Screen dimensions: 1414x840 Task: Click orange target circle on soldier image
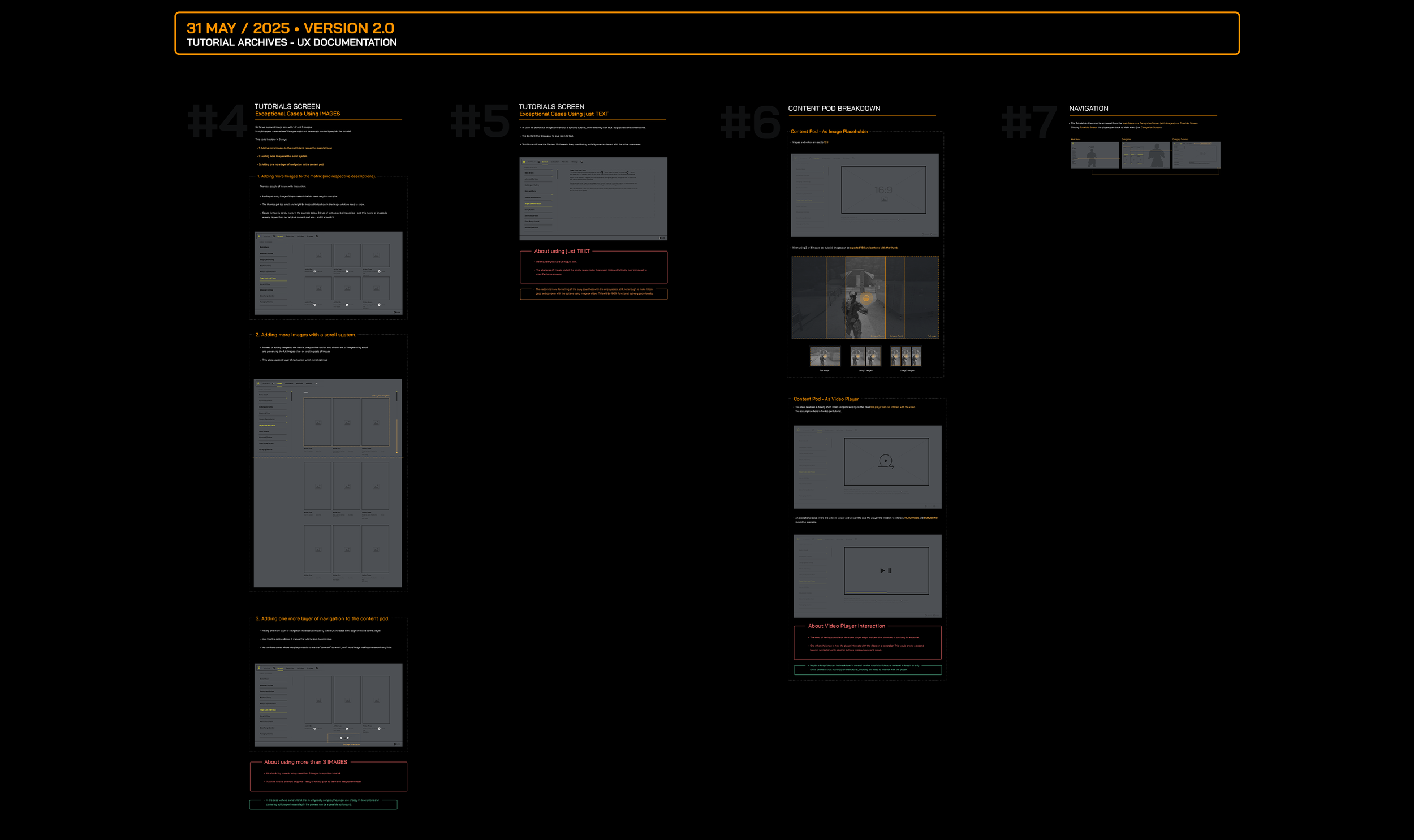pyautogui.click(x=866, y=298)
